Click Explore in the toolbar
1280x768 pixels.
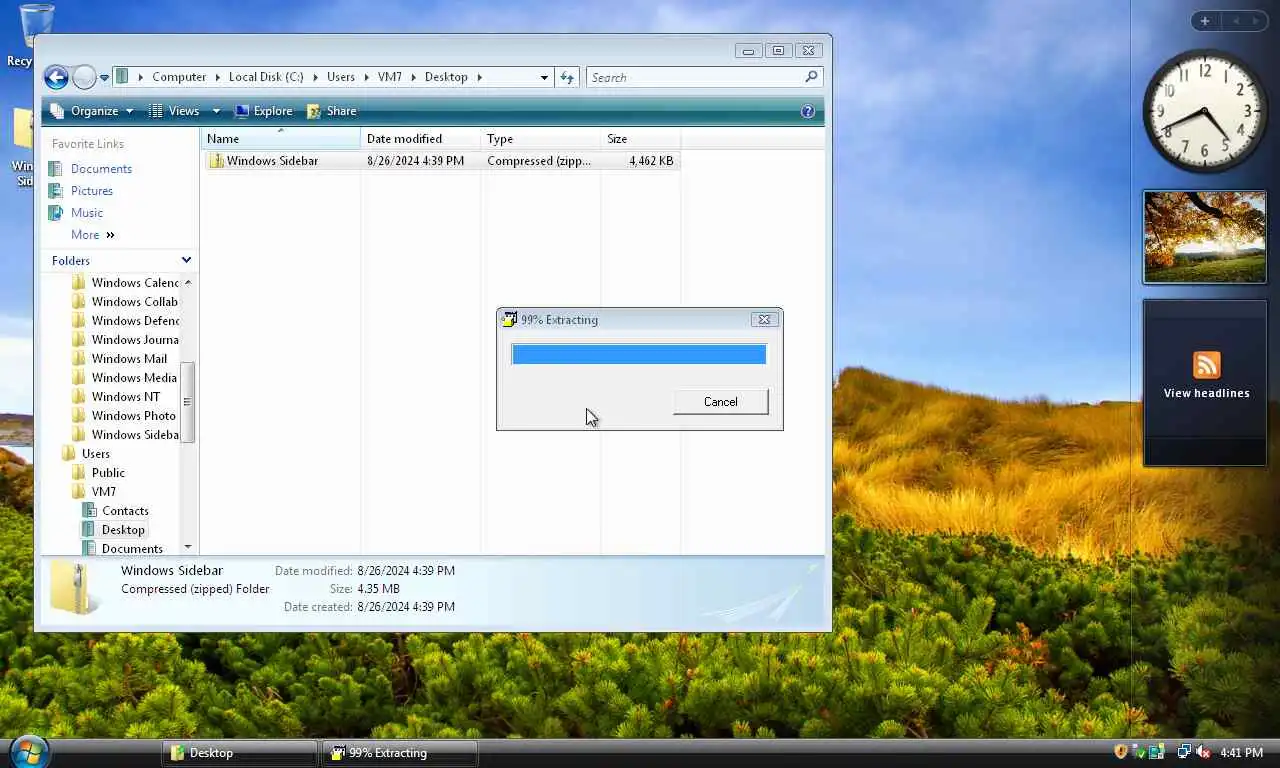point(264,111)
